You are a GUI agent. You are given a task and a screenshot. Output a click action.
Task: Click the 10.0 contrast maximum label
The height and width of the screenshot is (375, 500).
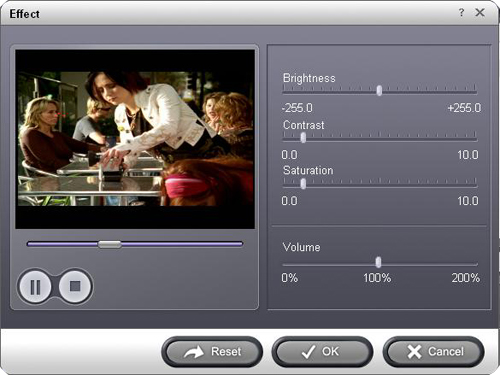[468, 155]
